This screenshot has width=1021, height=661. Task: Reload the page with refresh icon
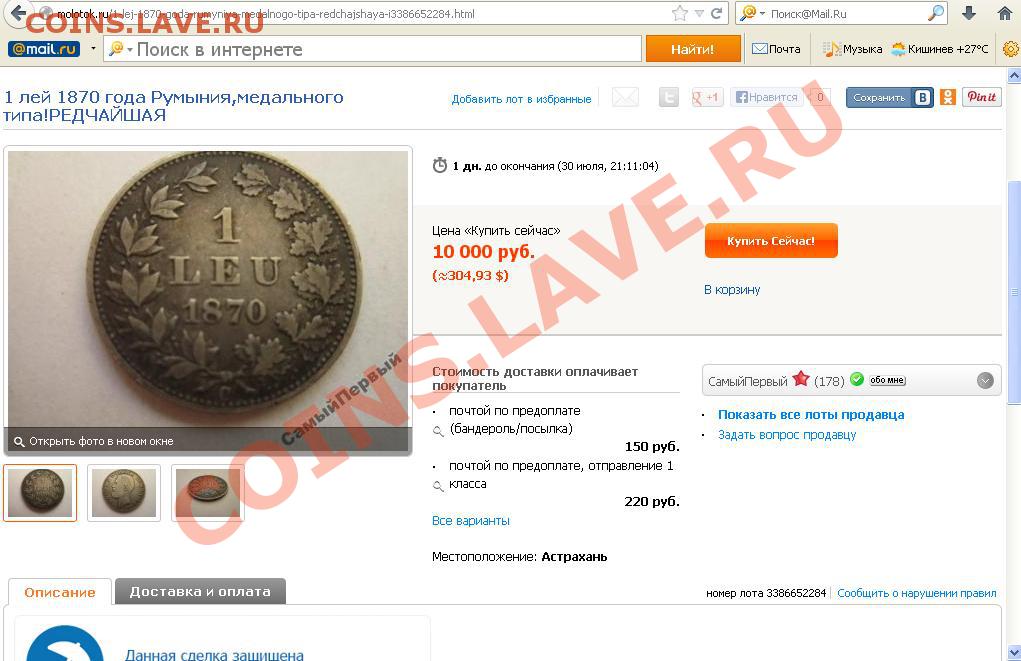coord(717,13)
